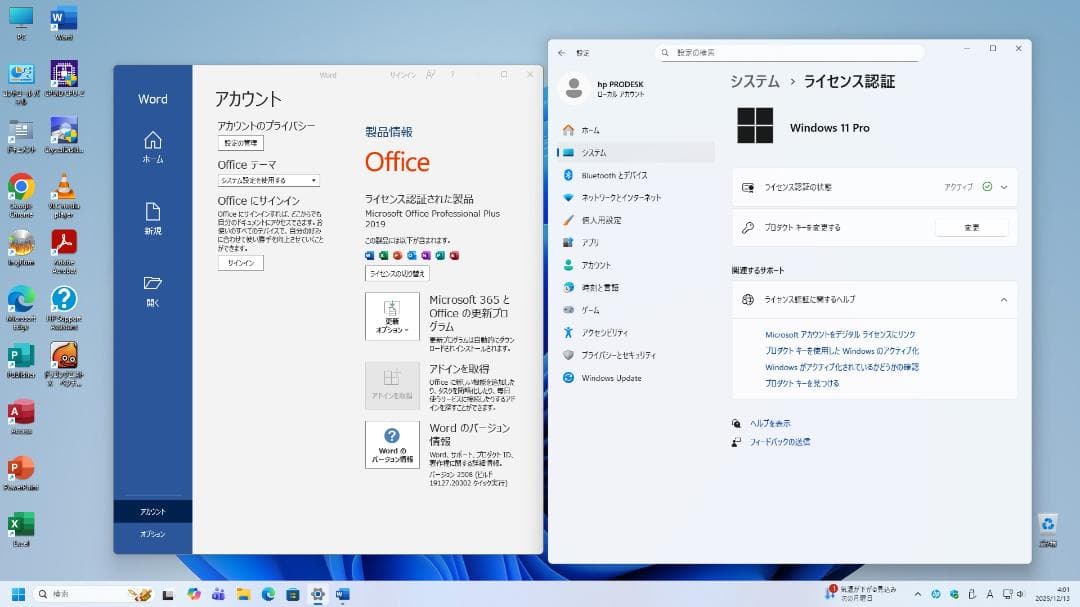Open Network & internet in Settings

tap(636, 198)
